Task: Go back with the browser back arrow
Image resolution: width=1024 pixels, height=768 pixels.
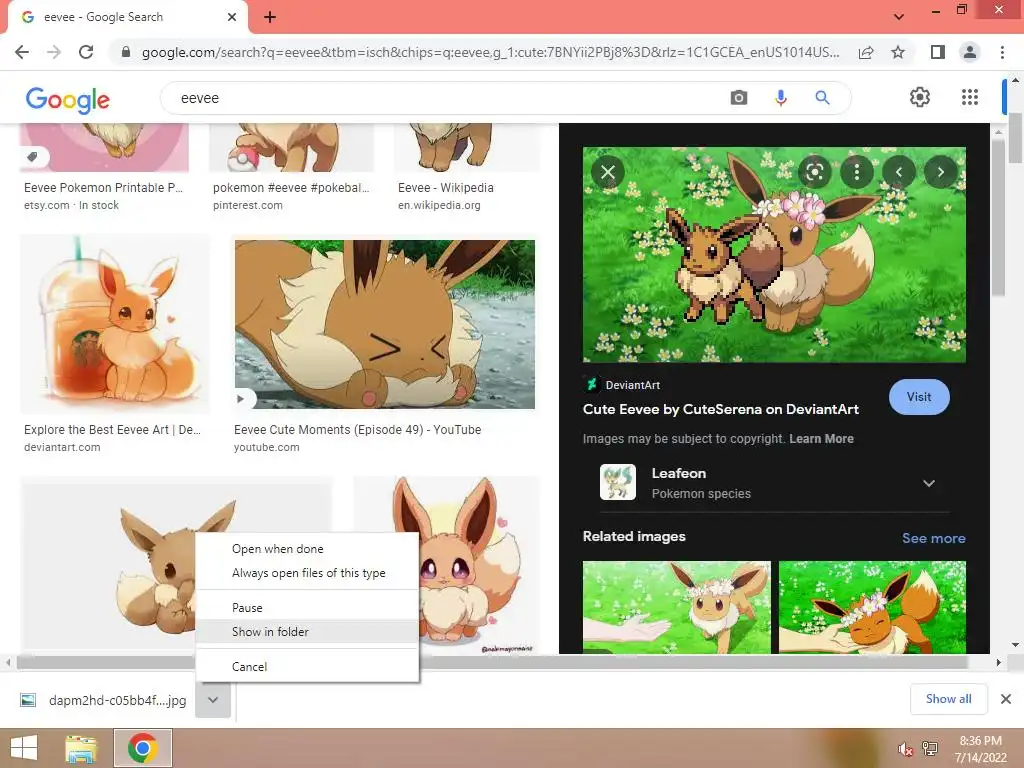Action: point(22,52)
